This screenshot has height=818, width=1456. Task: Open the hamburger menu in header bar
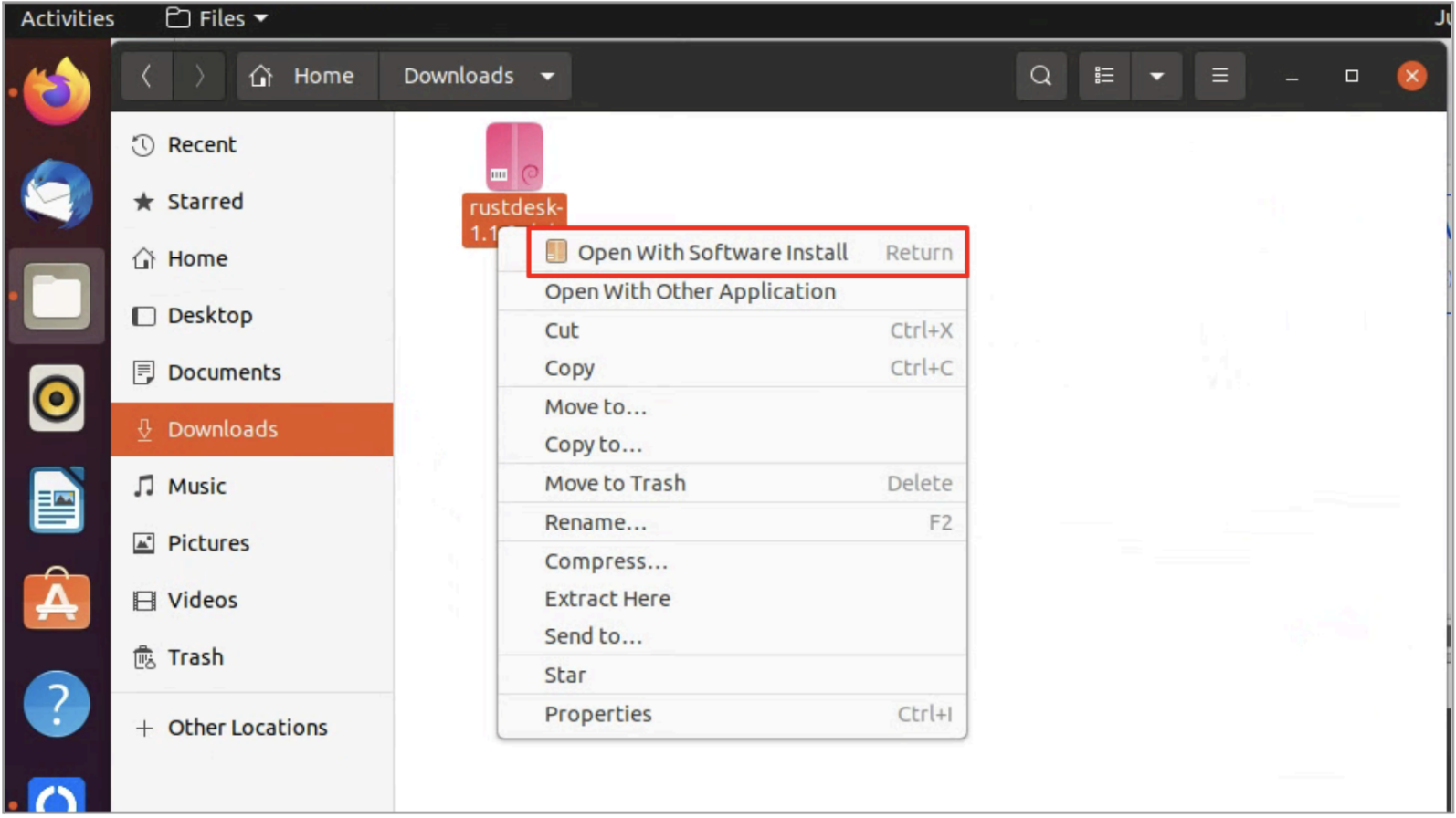point(1219,76)
